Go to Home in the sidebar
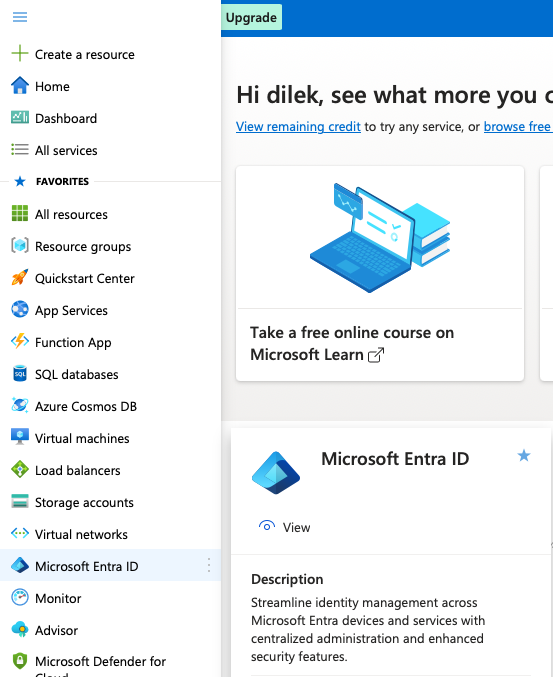The width and height of the screenshot is (553, 677). [52, 87]
